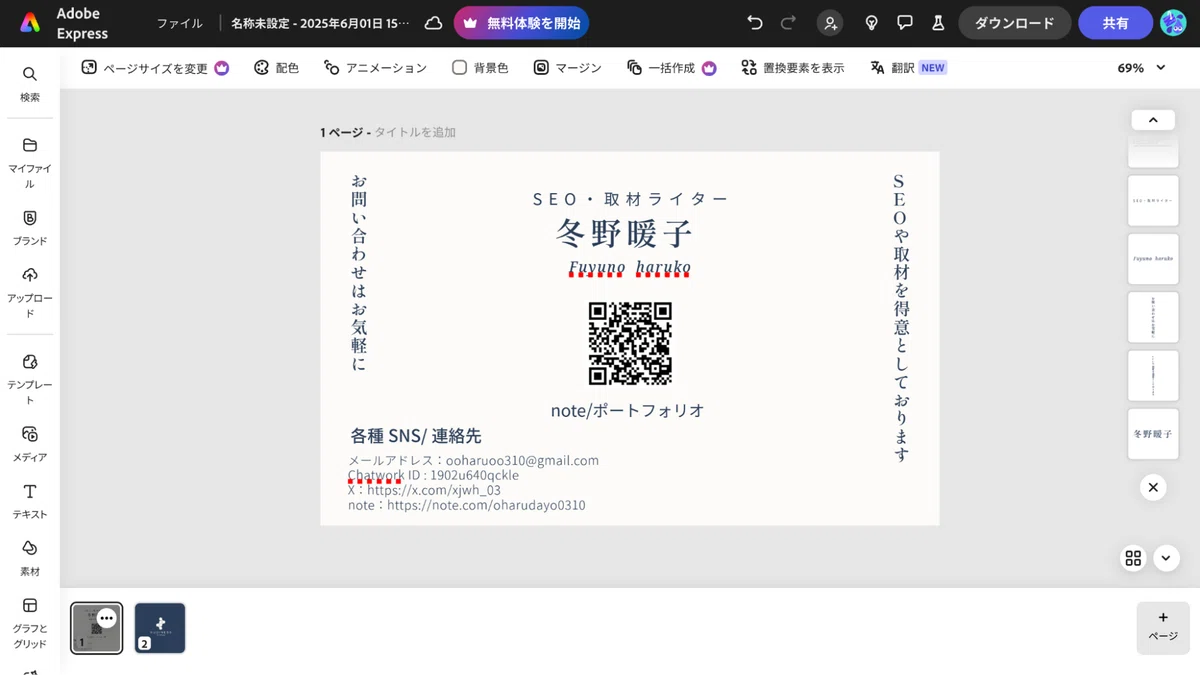Open the ファイル menu
This screenshot has height=675, width=1200.
[x=180, y=23]
